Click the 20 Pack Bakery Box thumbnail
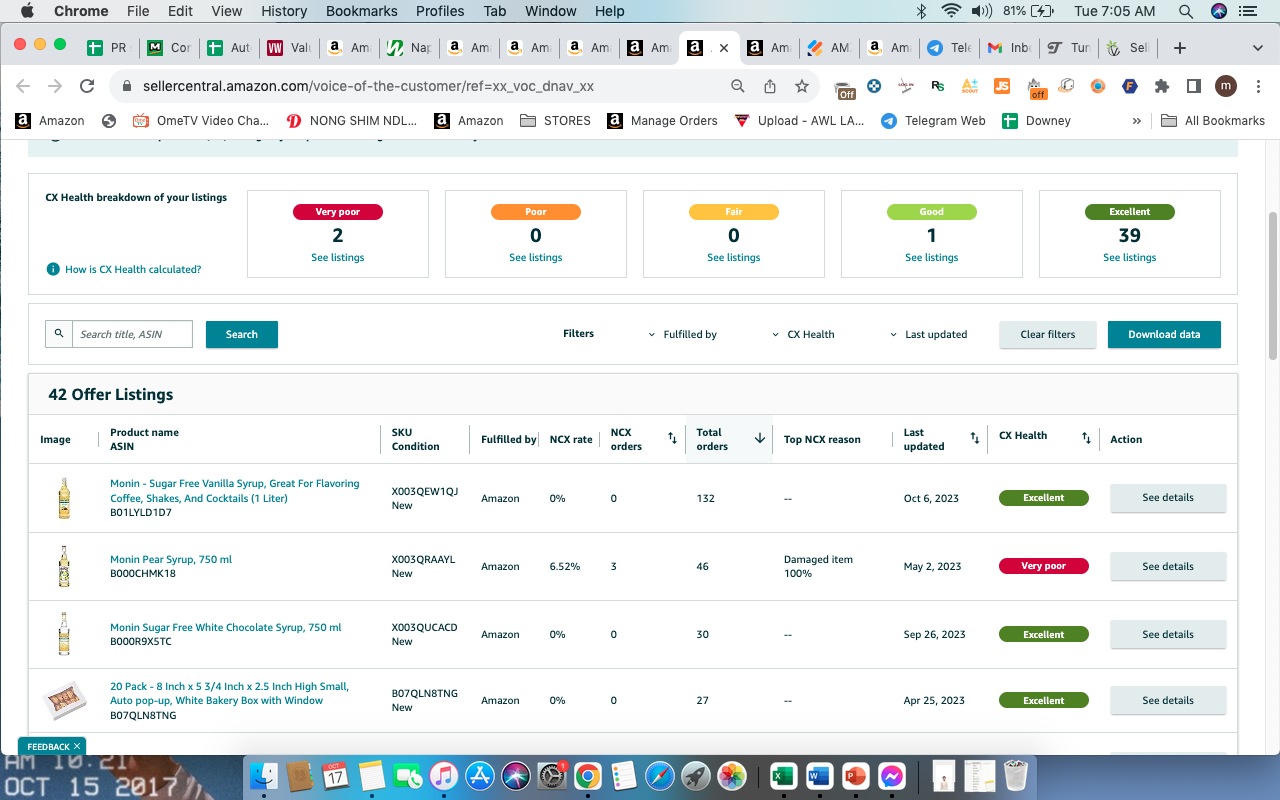The image size is (1280, 800). pyautogui.click(x=65, y=700)
